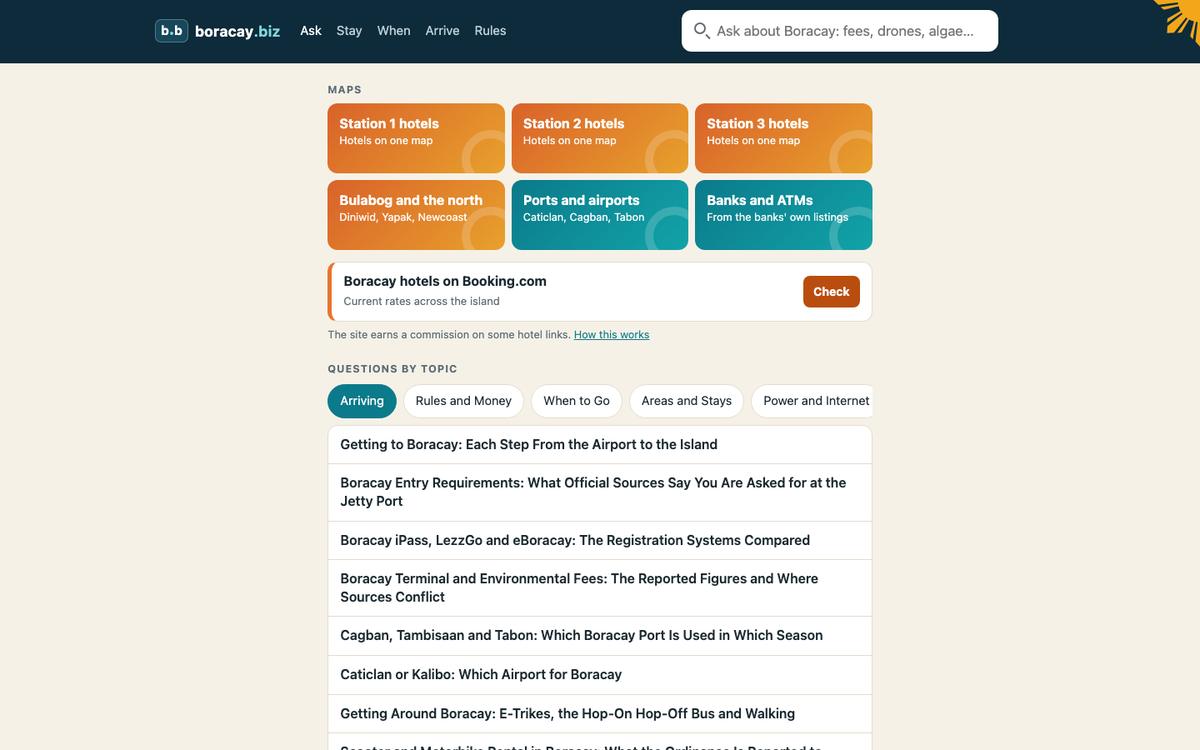Screen dimensions: 1200x750
Task: Open the Station 1 hotels map card
Action: 416,138
